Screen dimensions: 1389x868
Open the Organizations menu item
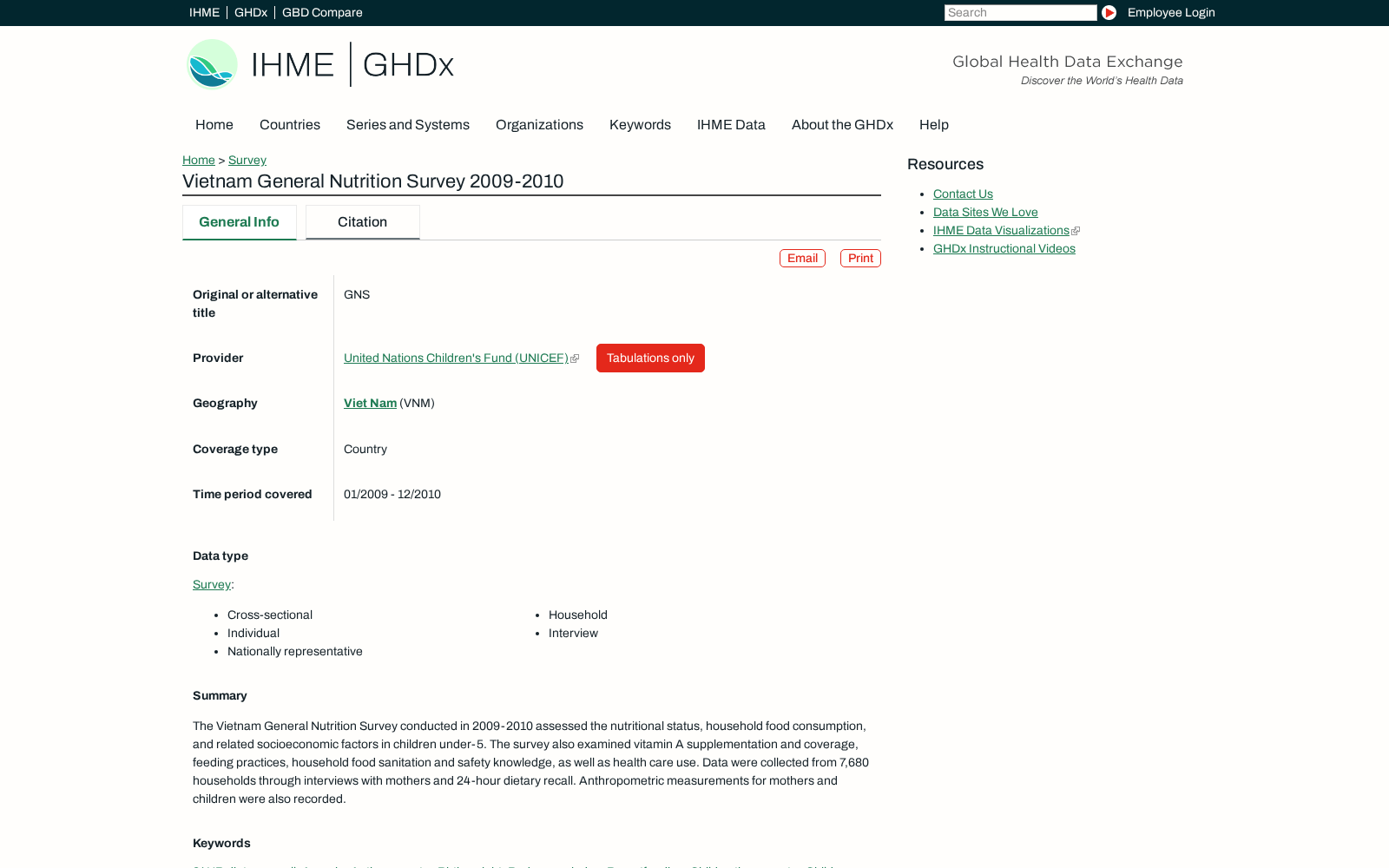pyautogui.click(x=539, y=125)
